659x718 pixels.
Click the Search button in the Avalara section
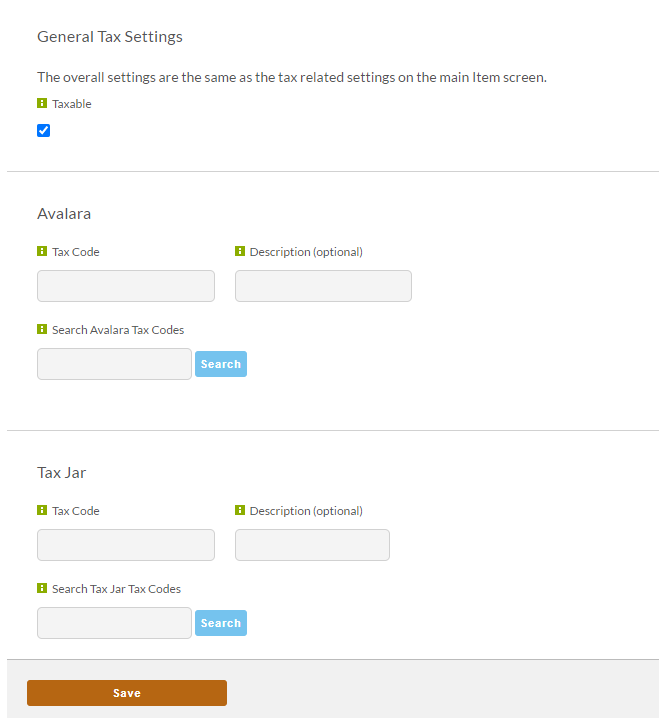[x=221, y=364]
